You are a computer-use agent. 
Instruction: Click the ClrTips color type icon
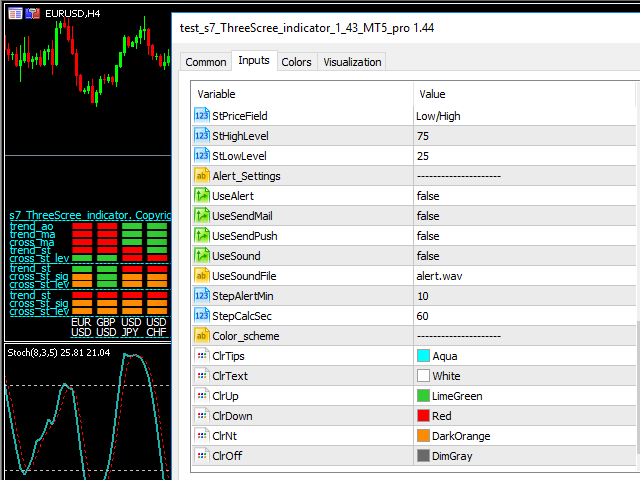point(201,356)
